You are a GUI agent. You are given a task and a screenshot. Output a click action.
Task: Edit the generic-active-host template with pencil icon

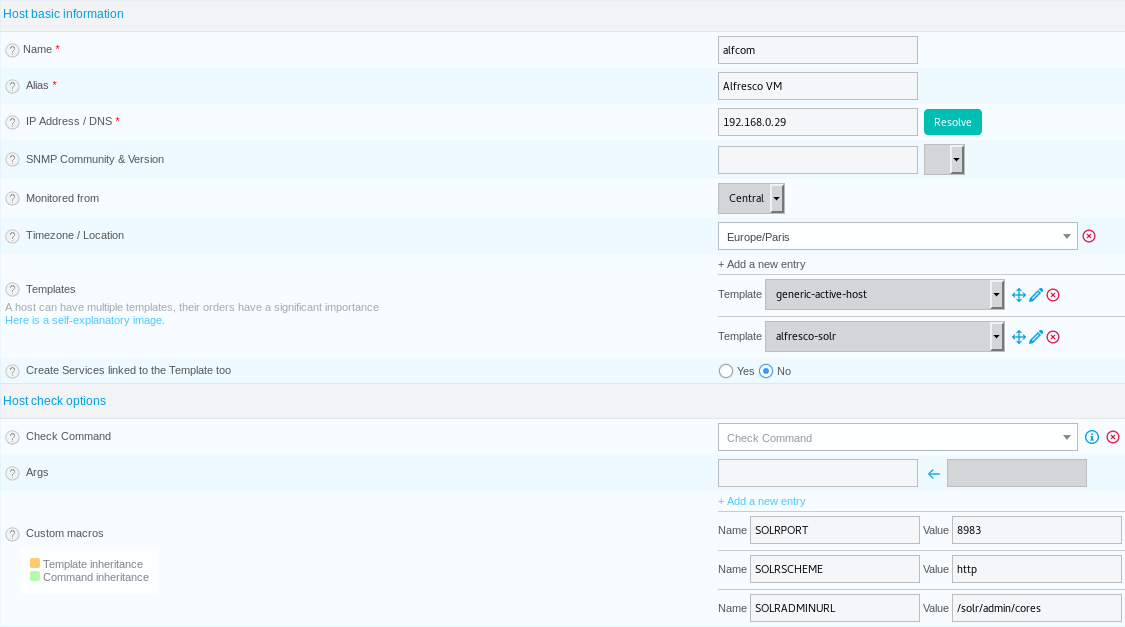coord(1035,295)
